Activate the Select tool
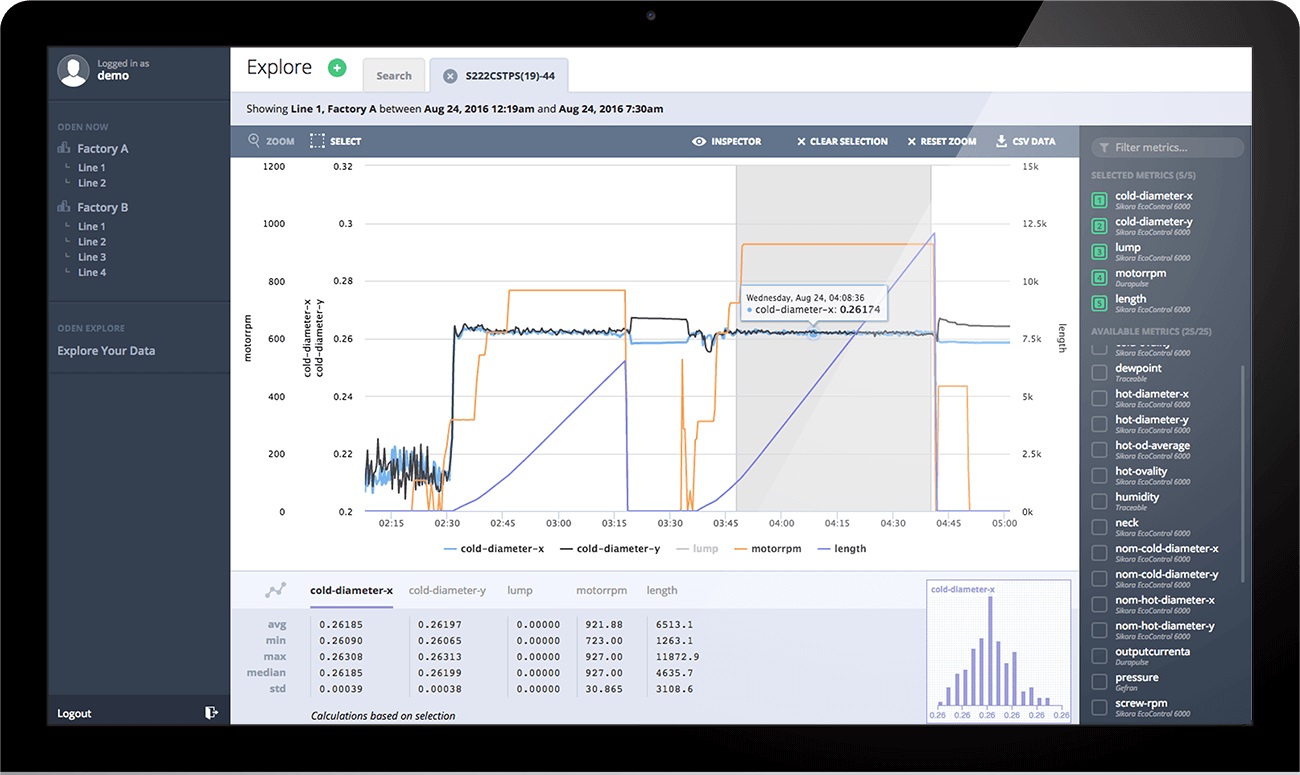 click(x=335, y=141)
